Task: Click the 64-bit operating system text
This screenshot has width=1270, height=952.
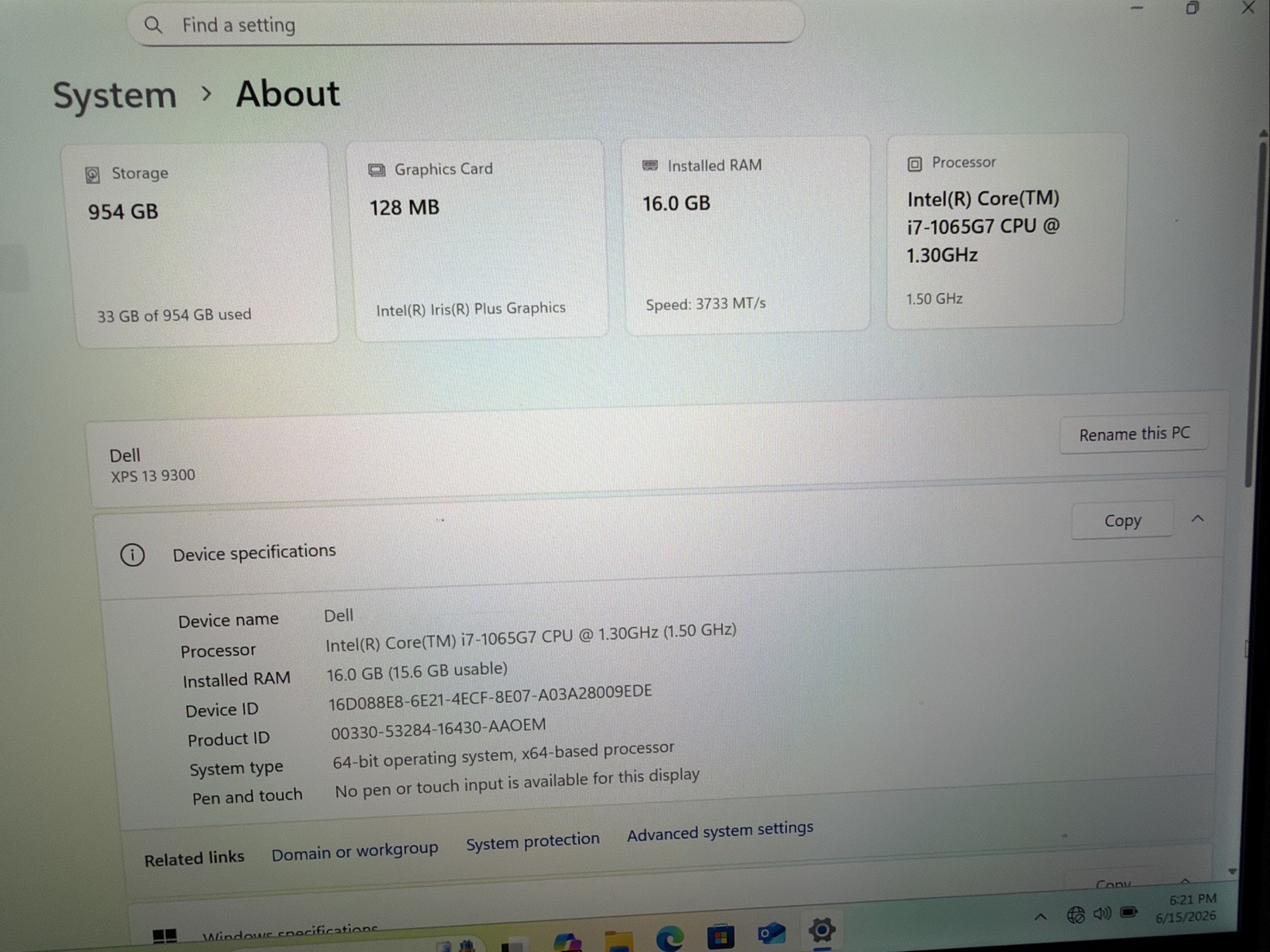Action: coord(503,755)
